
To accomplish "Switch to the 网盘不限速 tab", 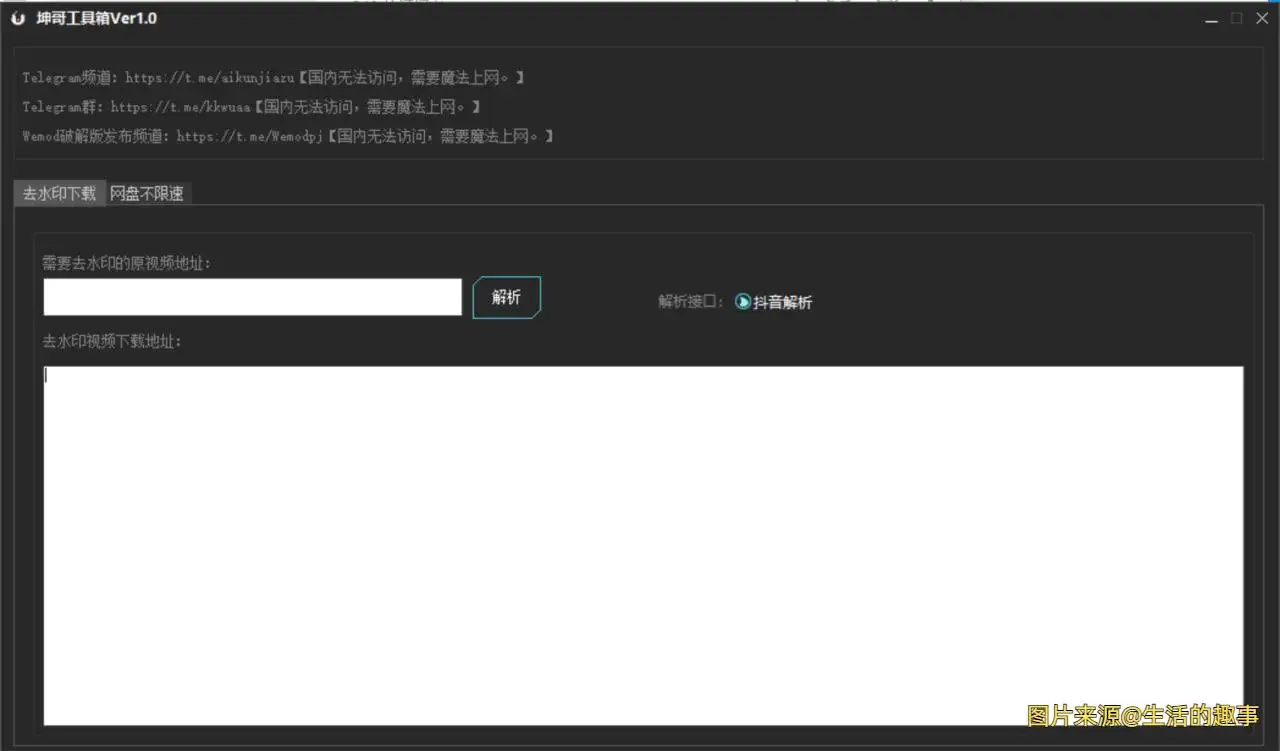I will (x=148, y=192).
